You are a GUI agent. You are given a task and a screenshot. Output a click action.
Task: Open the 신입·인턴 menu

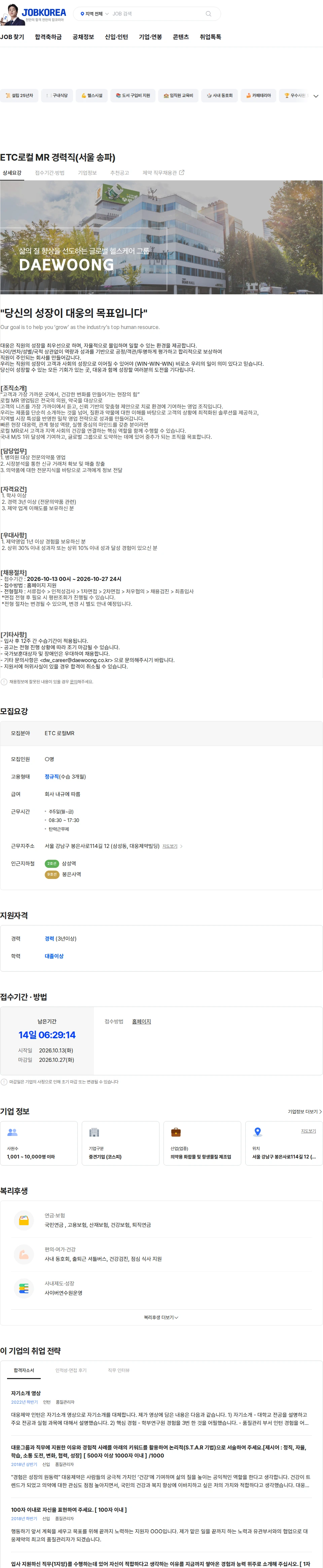(x=116, y=37)
